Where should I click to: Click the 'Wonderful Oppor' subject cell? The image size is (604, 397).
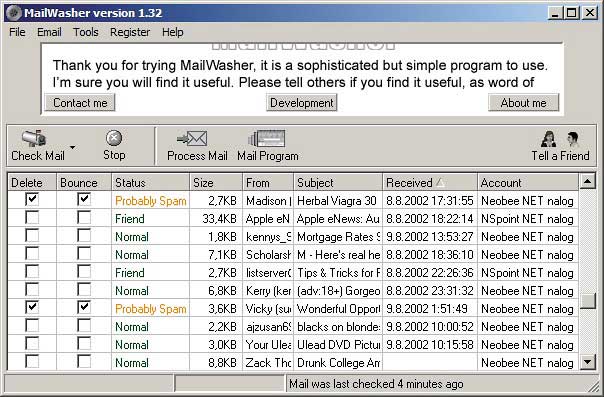point(338,309)
